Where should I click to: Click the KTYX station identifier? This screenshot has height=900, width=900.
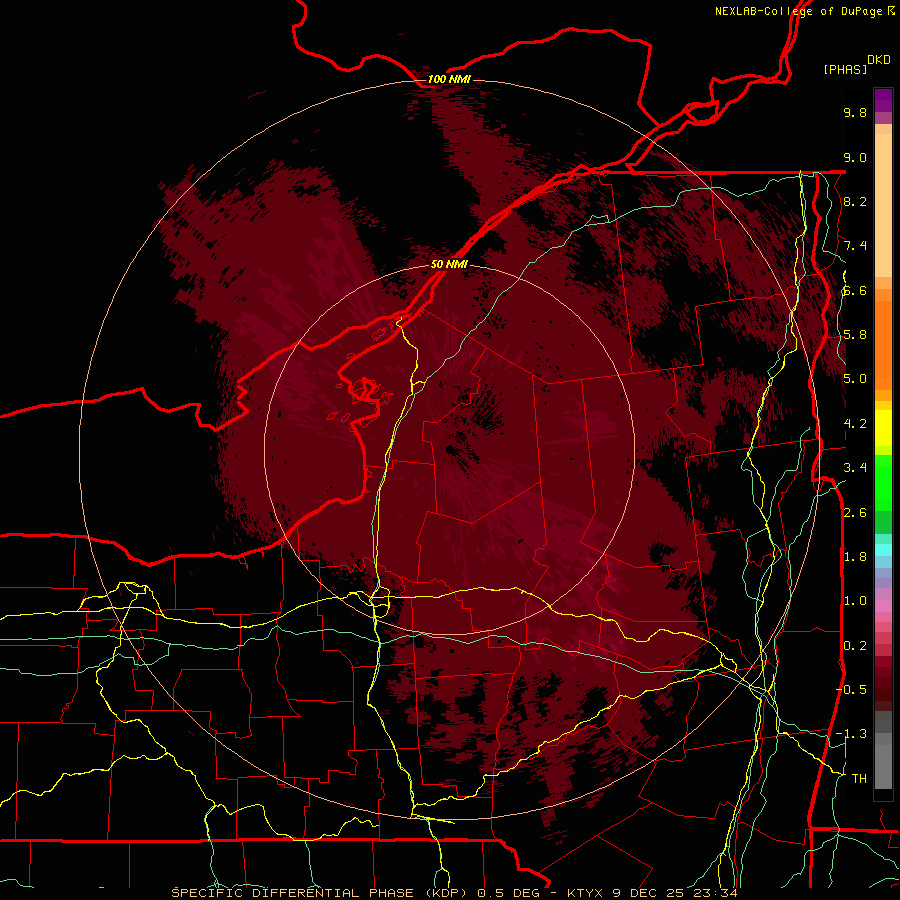tap(585, 893)
